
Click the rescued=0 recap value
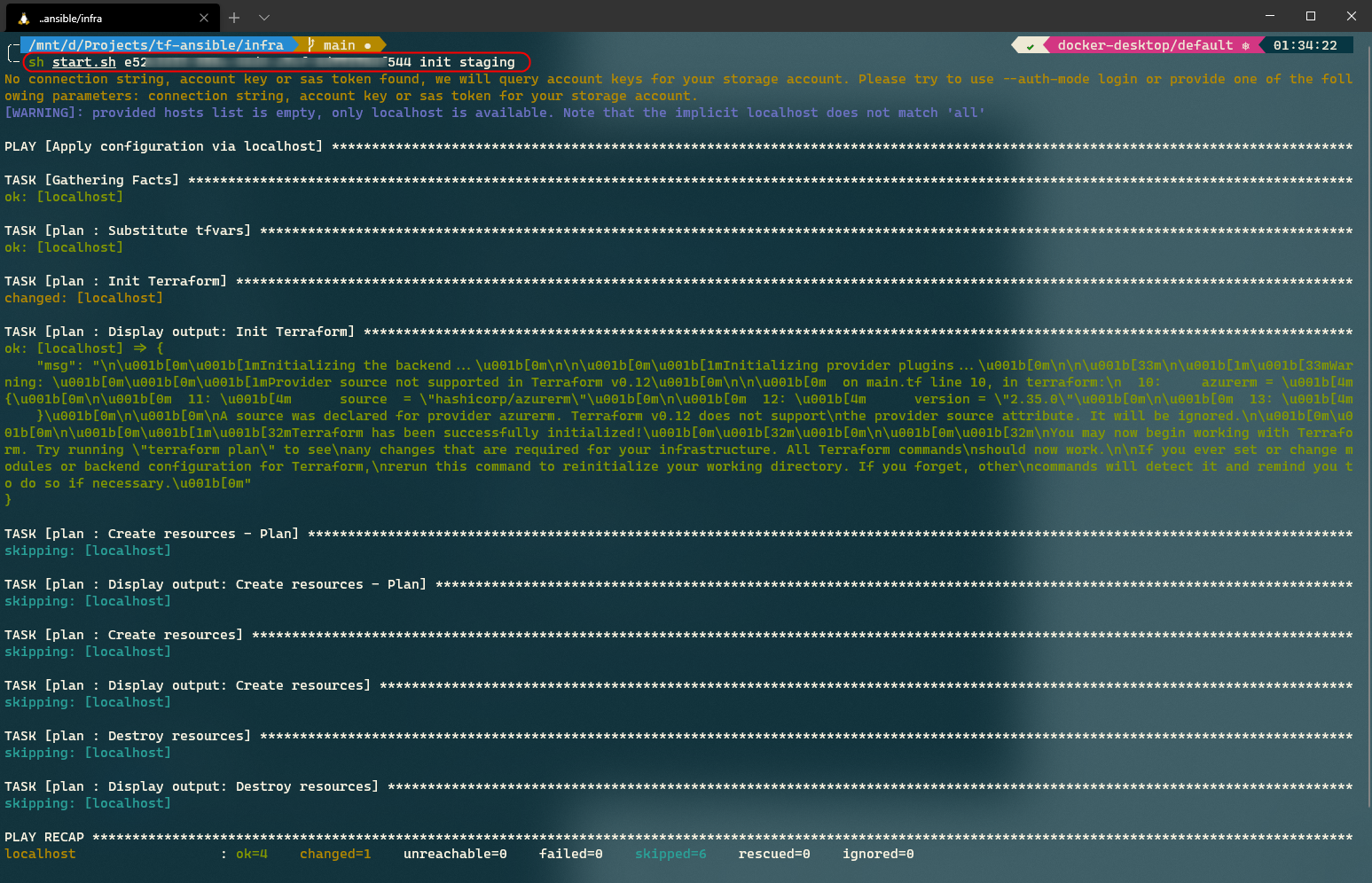click(x=774, y=854)
